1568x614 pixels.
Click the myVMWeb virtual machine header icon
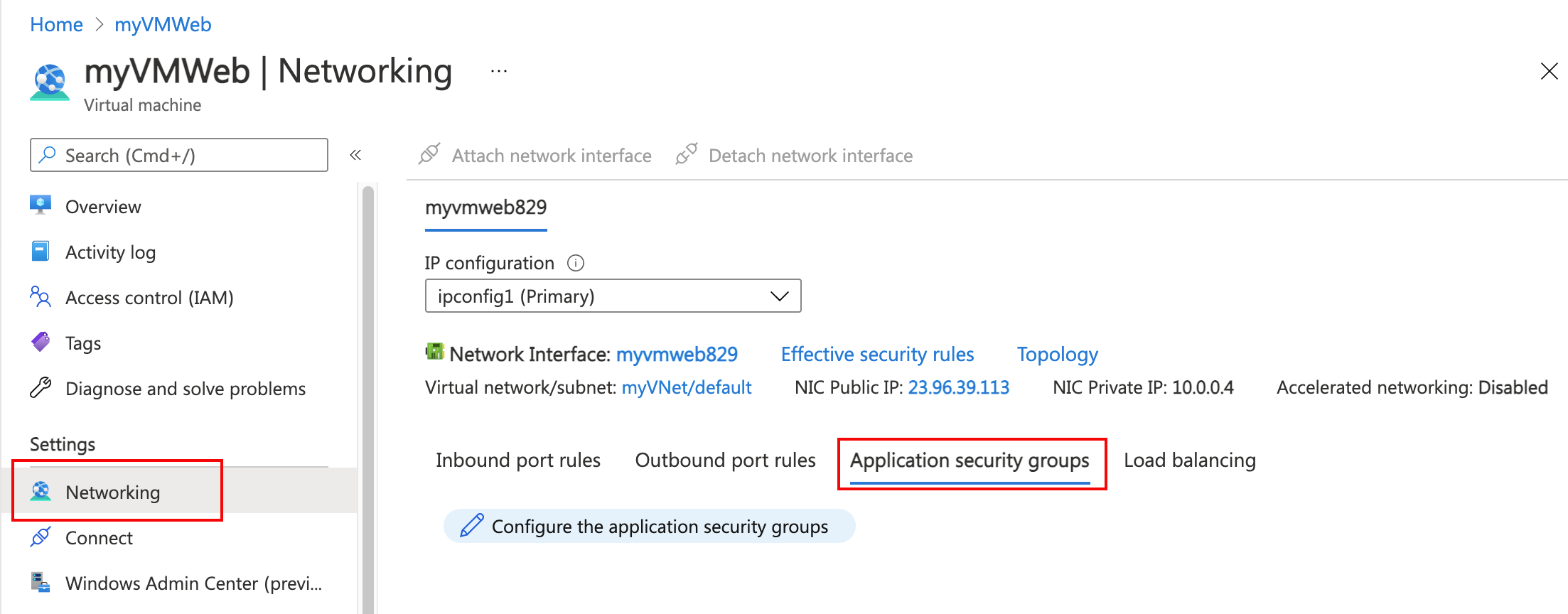[x=50, y=82]
